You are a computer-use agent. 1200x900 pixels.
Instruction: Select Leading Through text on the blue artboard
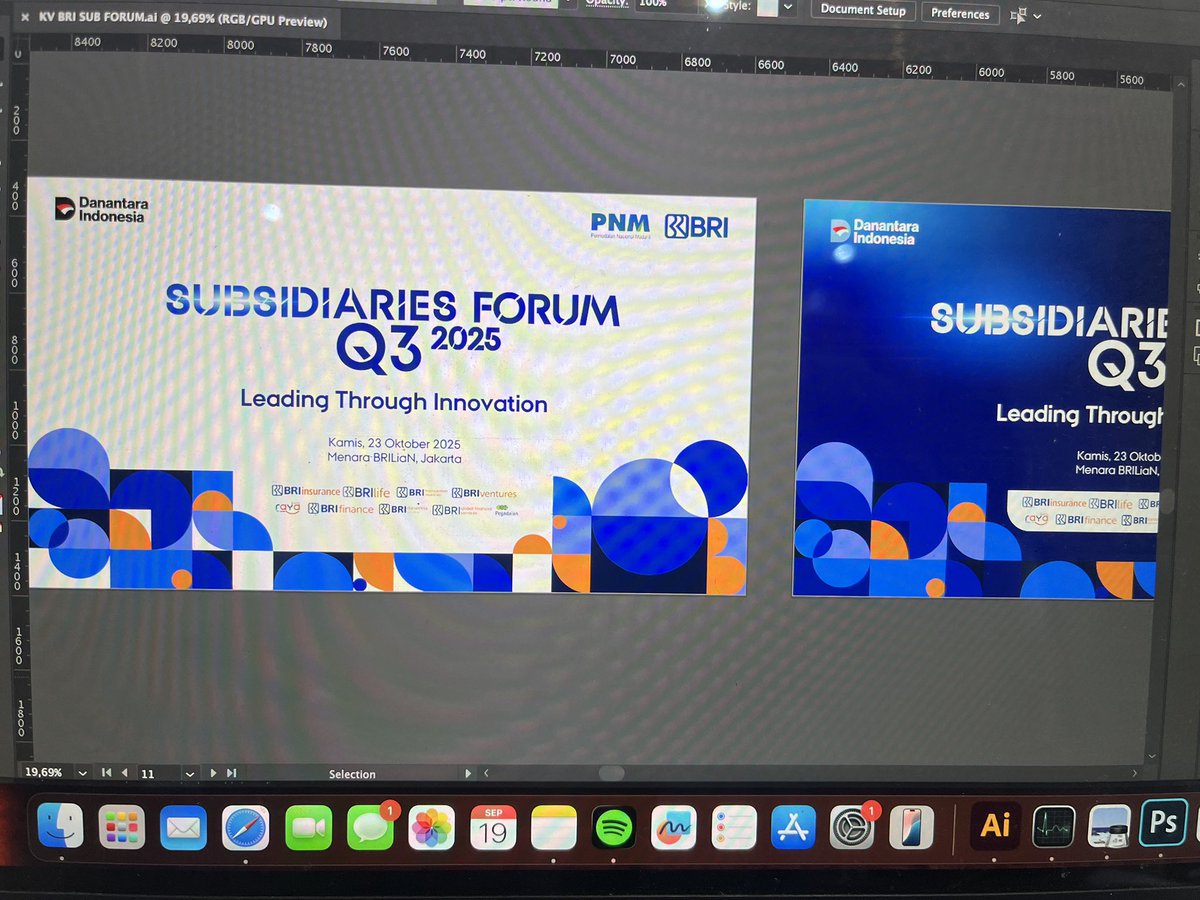1080,414
